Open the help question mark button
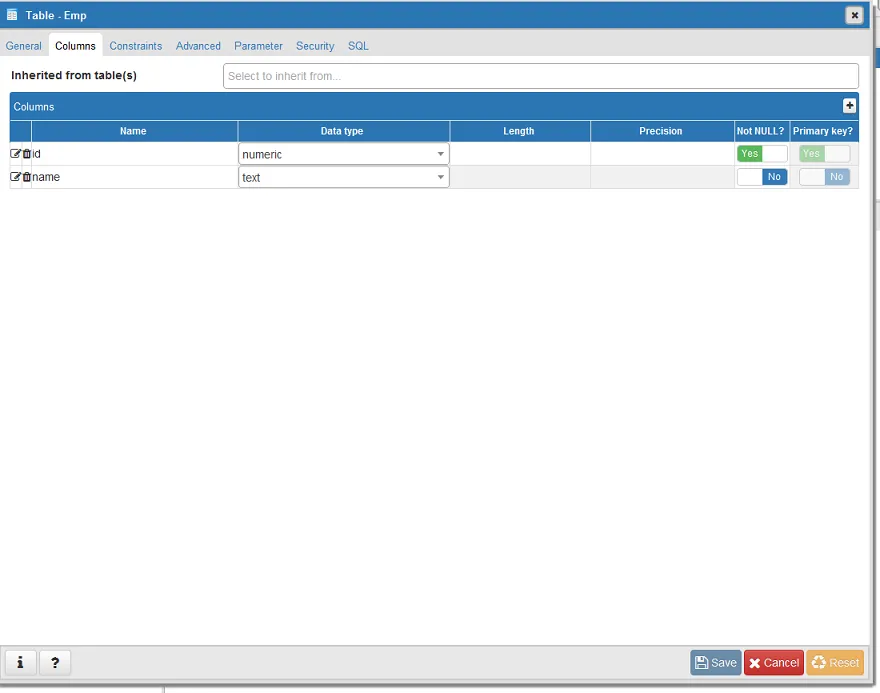This screenshot has width=880, height=693. click(x=55, y=663)
